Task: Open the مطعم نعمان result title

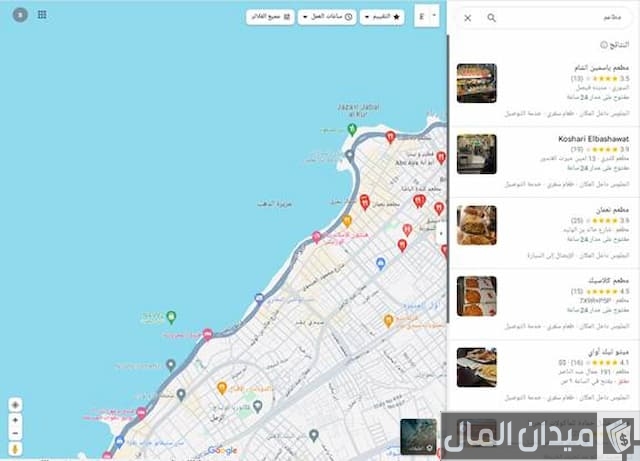Action: (612, 210)
